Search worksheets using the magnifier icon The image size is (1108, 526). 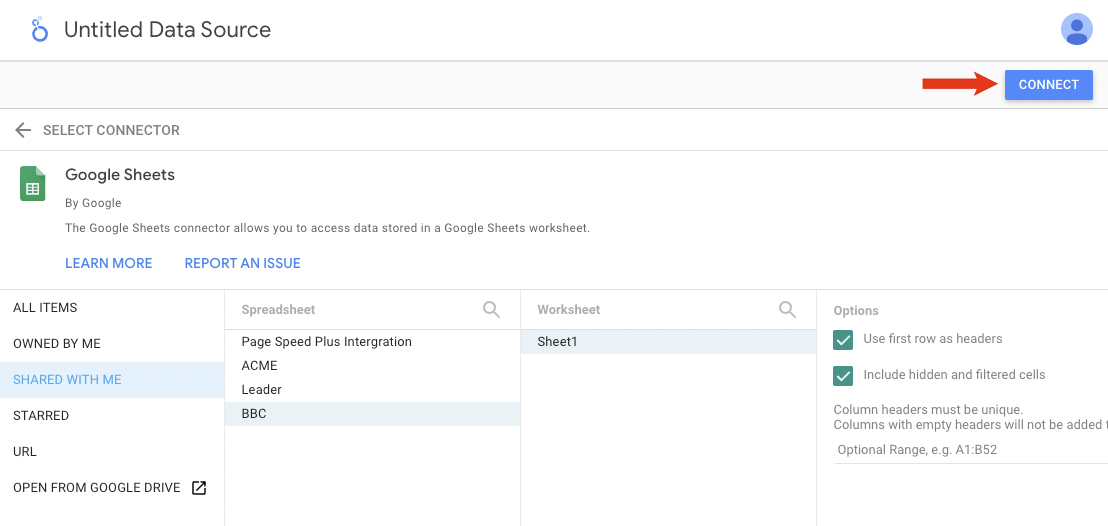pyautogui.click(x=787, y=310)
